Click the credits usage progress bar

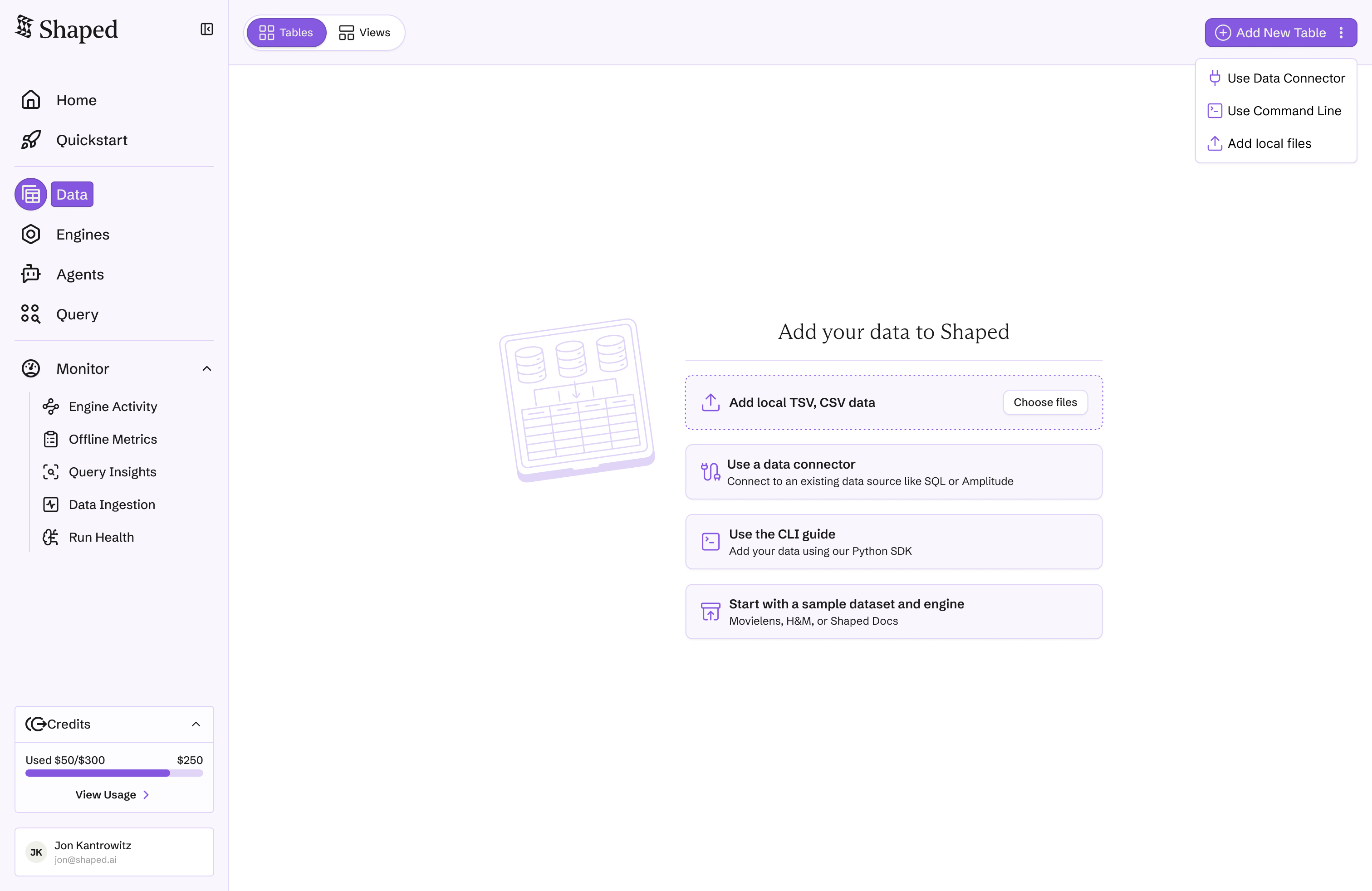tap(114, 774)
